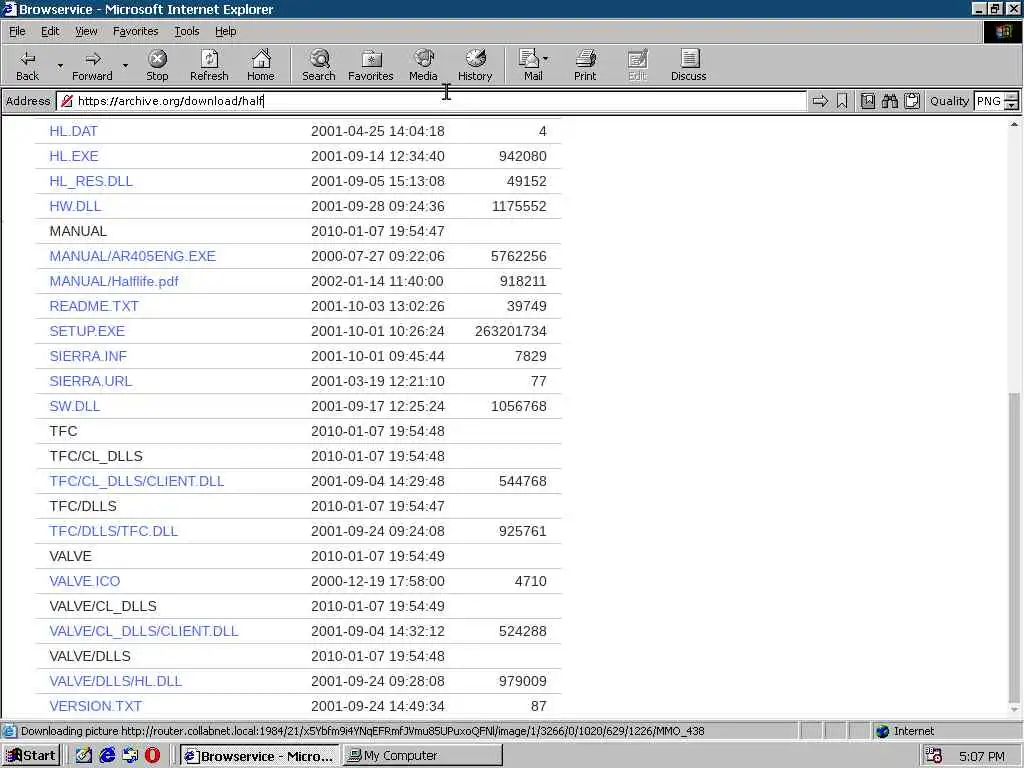Screen dimensions: 1024x768
Task: Open the SW.DLL link
Action: click(74, 406)
